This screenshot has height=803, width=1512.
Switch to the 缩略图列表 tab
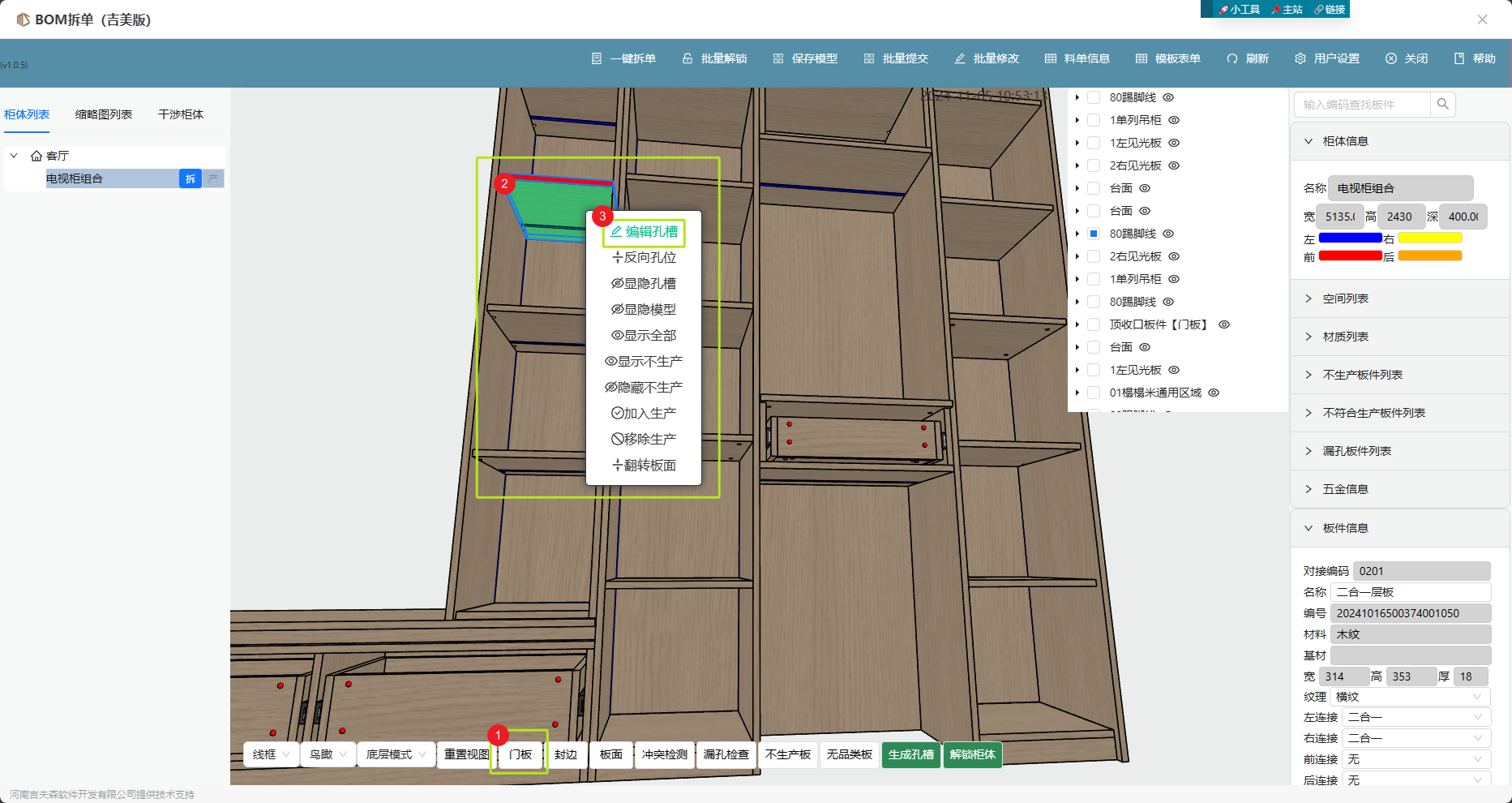104,114
